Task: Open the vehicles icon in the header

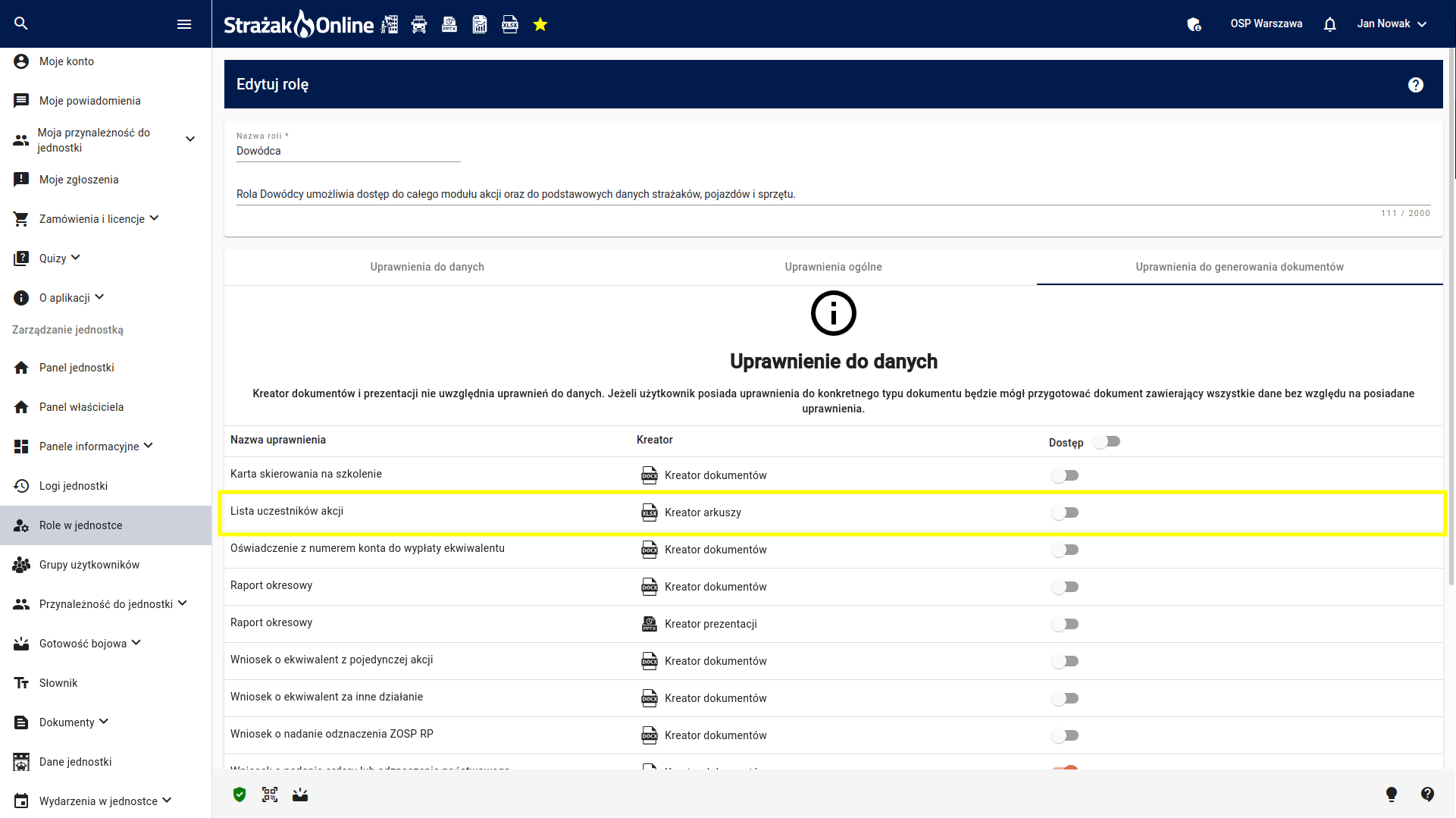Action: tap(419, 24)
